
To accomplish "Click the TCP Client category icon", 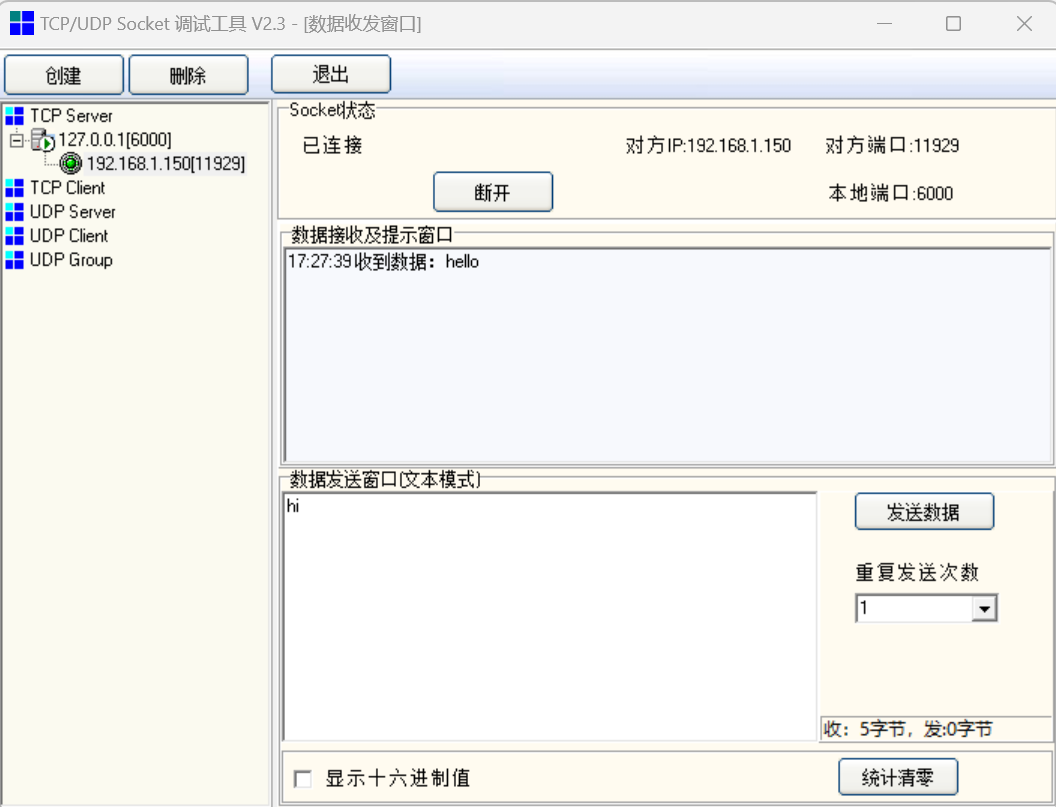I will (14, 188).
